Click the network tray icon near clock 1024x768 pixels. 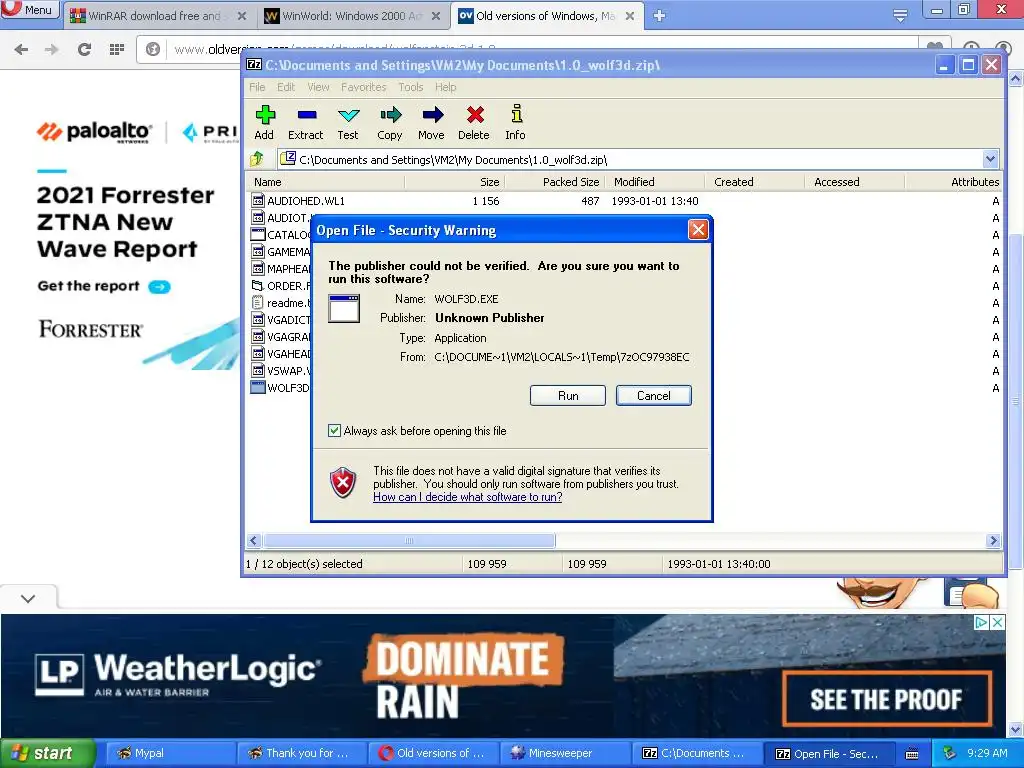point(950,753)
